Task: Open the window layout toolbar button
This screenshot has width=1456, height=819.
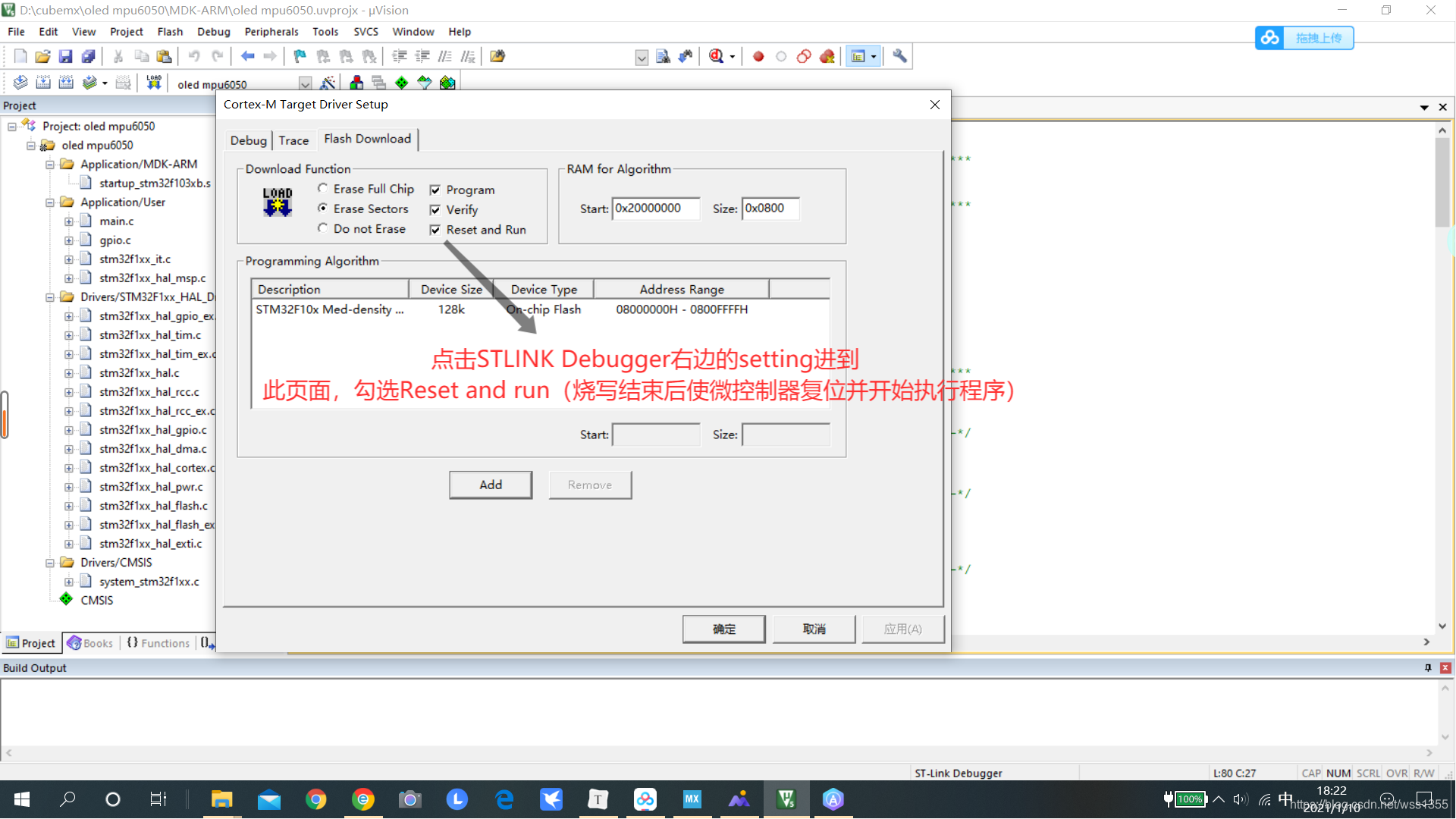Action: (x=858, y=56)
